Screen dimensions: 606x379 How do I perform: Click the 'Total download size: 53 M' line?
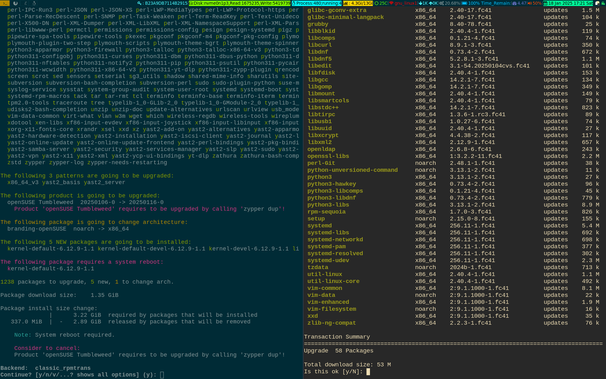click(347, 365)
